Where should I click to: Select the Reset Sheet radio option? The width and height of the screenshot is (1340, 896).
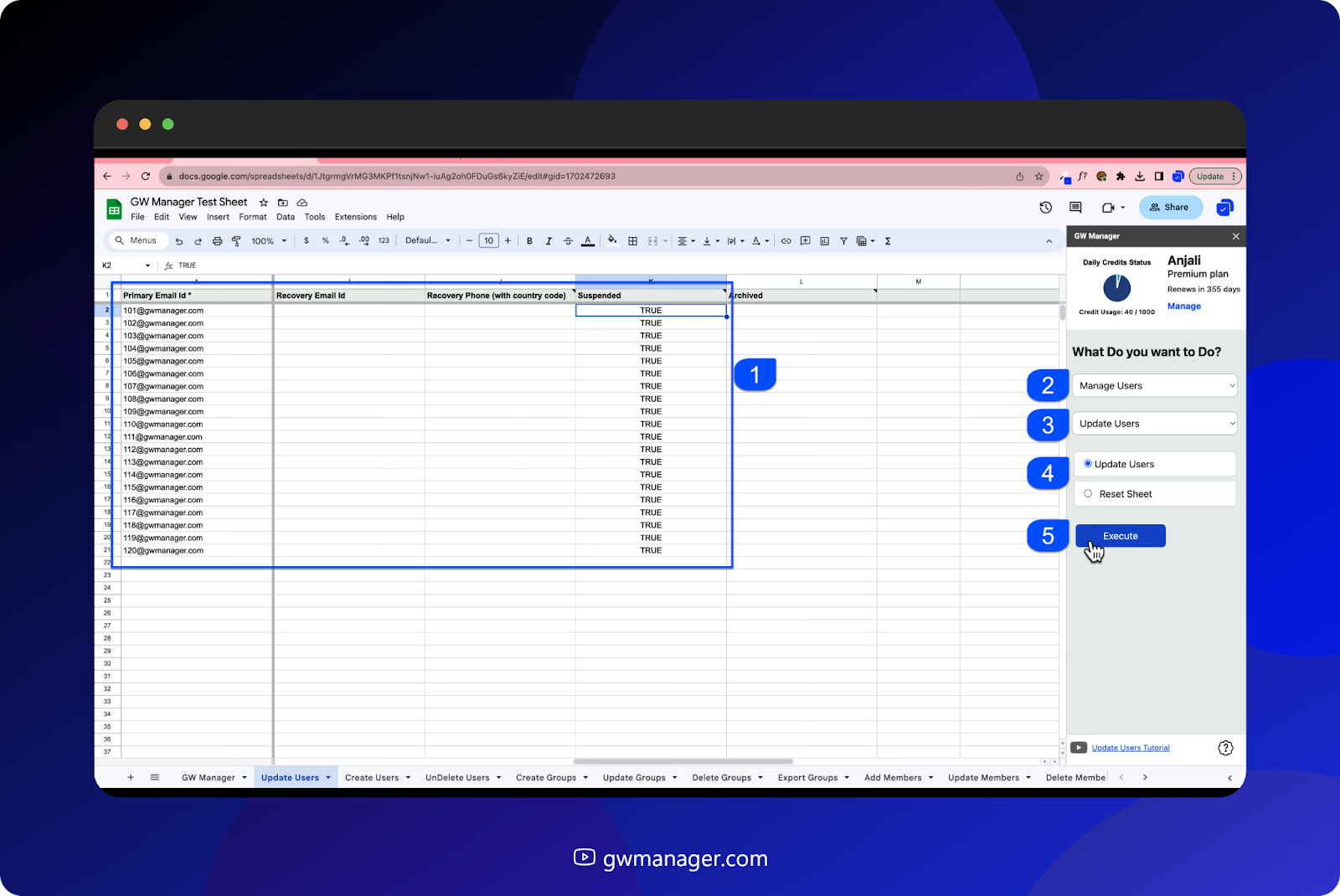(x=1088, y=494)
